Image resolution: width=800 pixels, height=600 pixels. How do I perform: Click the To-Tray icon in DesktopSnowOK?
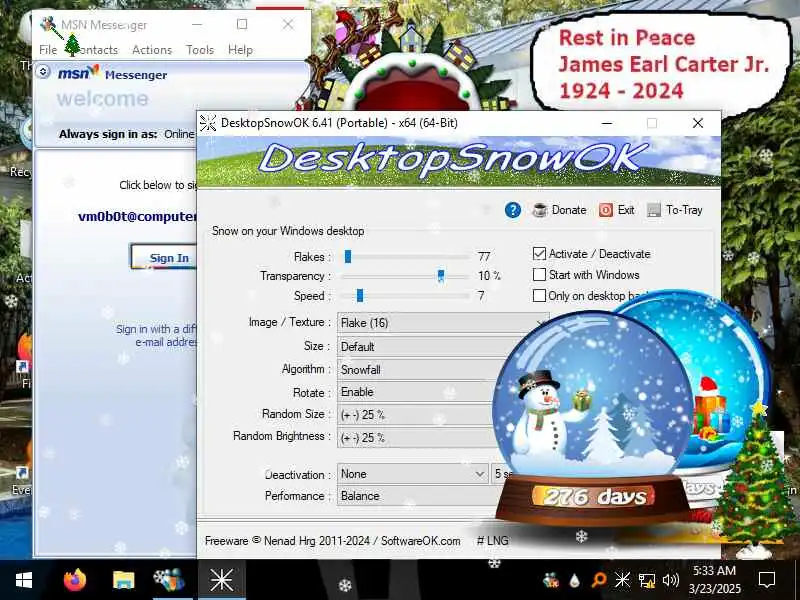654,210
